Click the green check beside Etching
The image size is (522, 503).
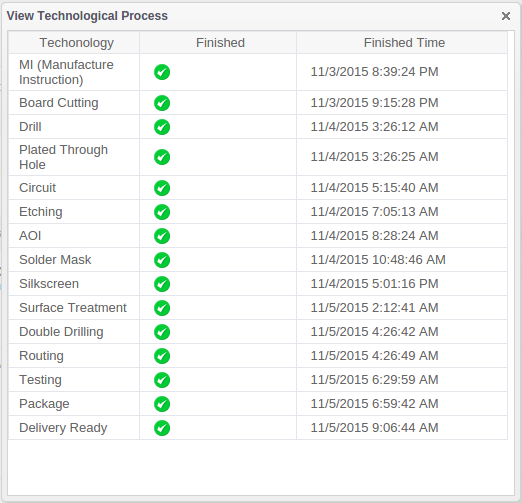pos(162,212)
